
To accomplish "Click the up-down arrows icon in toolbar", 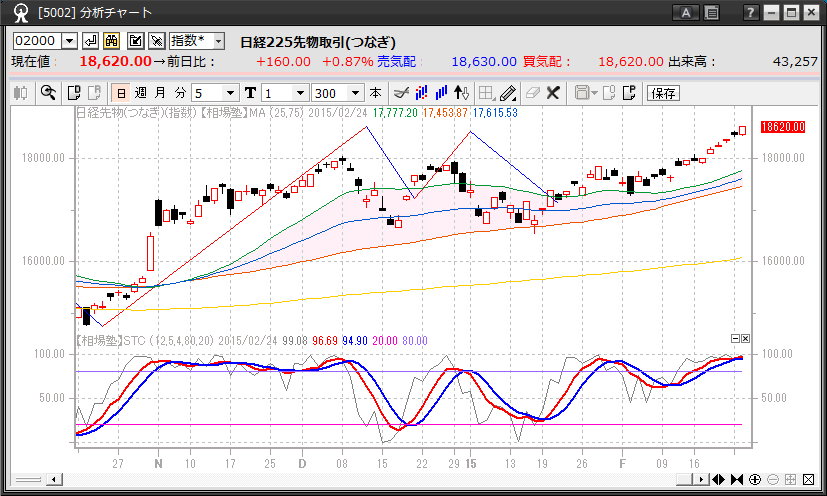I will click(x=461, y=93).
